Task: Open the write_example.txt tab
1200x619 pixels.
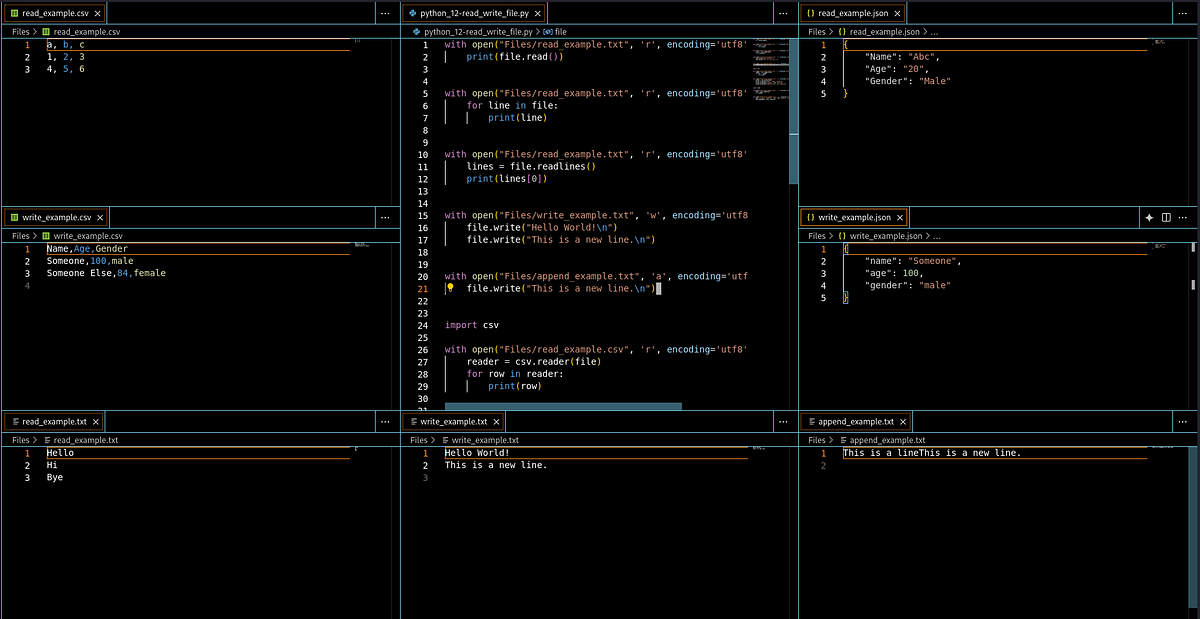Action: [452, 422]
